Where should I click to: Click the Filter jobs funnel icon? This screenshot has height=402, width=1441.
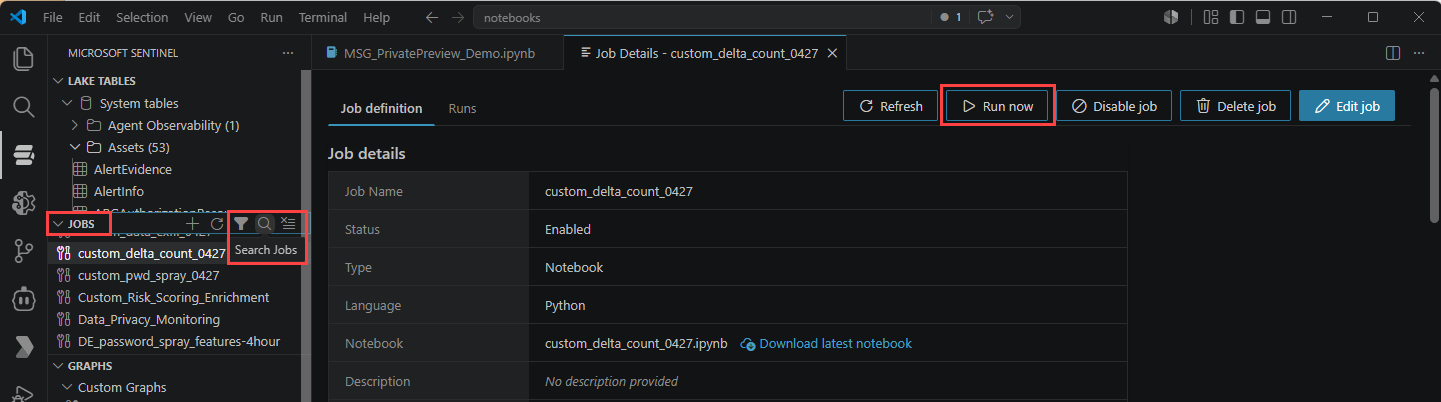click(x=241, y=224)
